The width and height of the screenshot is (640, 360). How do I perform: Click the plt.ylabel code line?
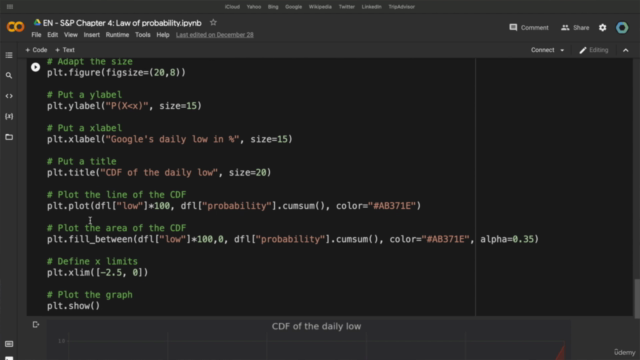click(x=124, y=106)
